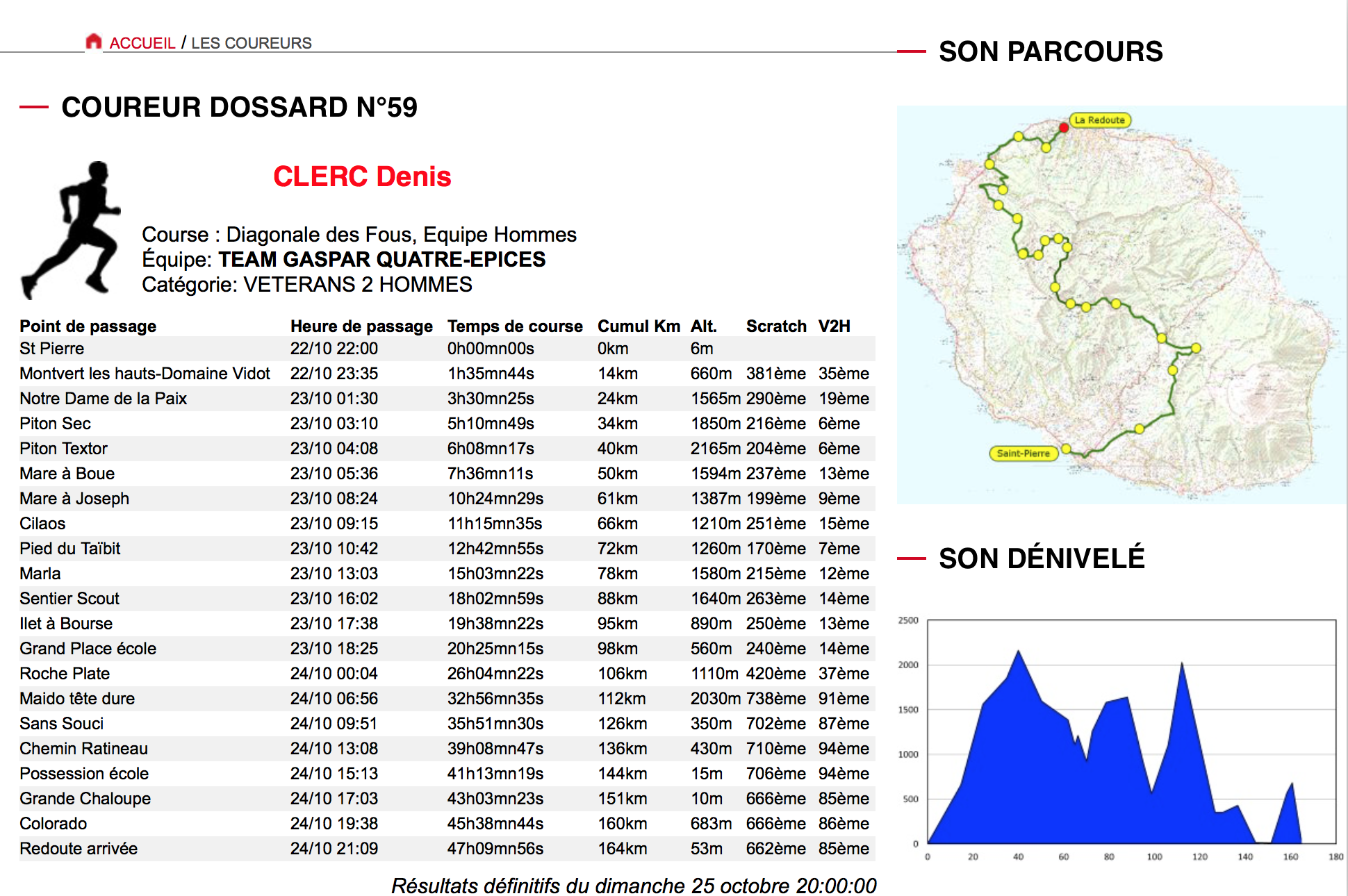Image resolution: width=1348 pixels, height=896 pixels.
Task: Select the Notre Dame de la Paix row
Action: [447, 399]
